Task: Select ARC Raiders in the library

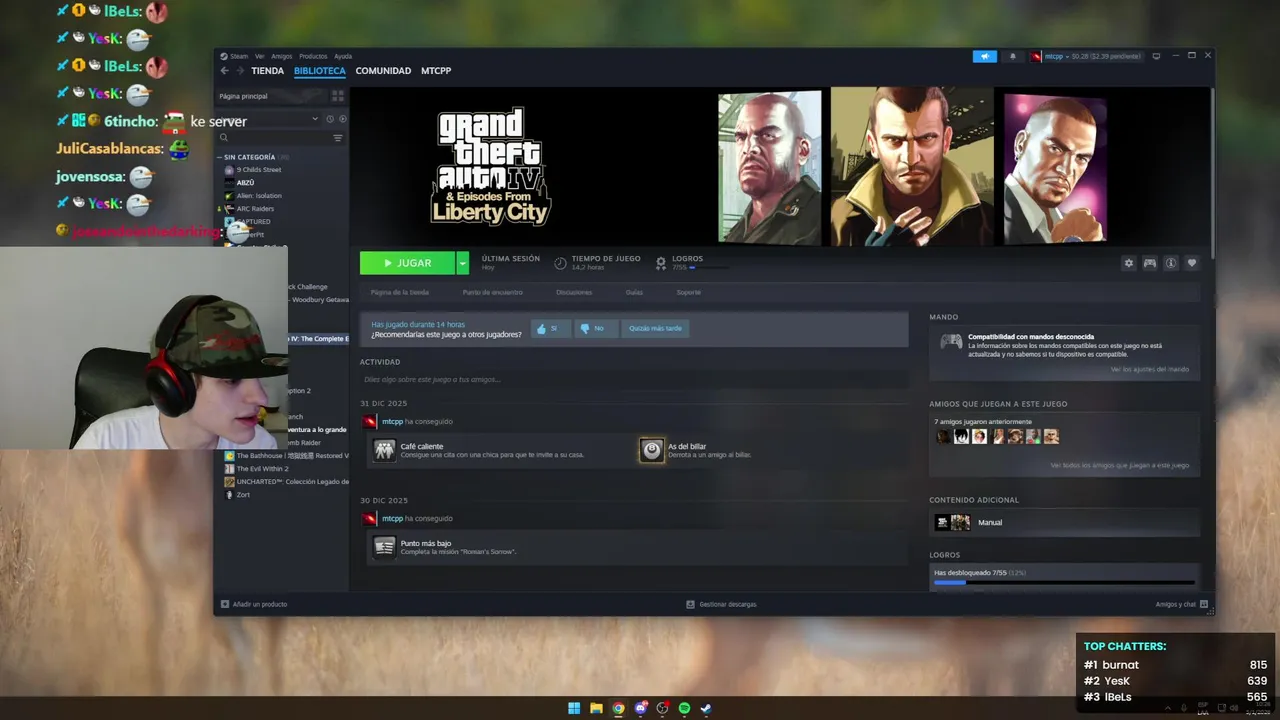Action: (255, 209)
